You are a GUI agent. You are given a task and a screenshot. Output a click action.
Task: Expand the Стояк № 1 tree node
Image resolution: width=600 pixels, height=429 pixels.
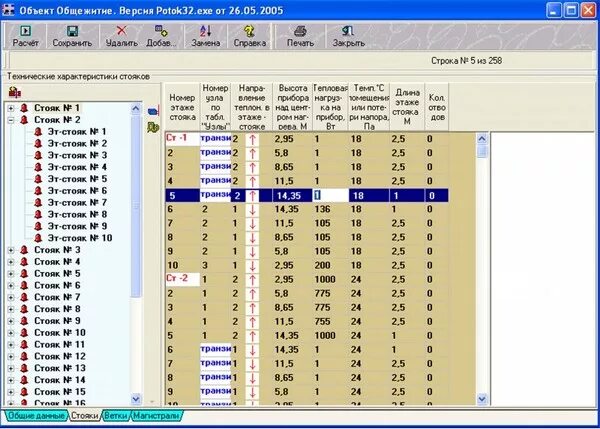tap(11, 108)
